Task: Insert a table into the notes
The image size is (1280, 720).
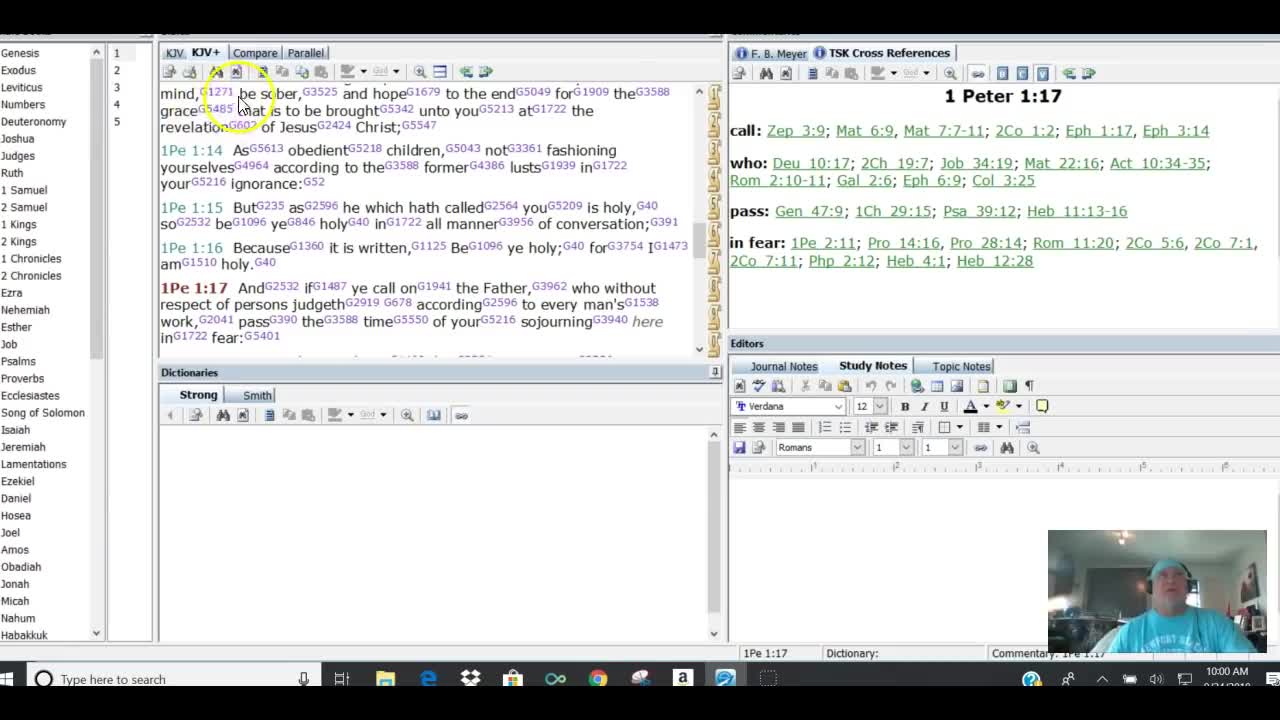Action: point(937,386)
